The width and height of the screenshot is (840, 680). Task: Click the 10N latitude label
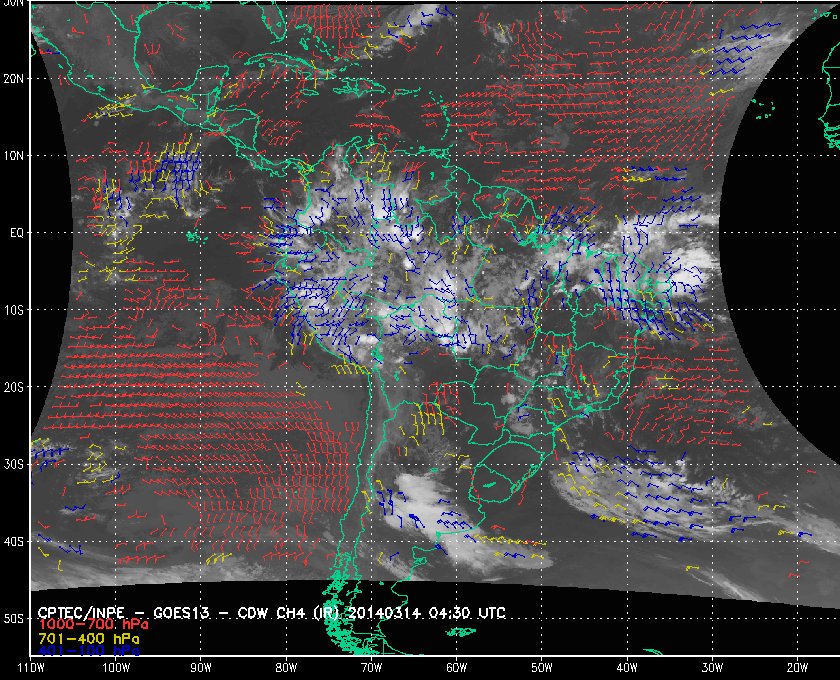click(13, 156)
